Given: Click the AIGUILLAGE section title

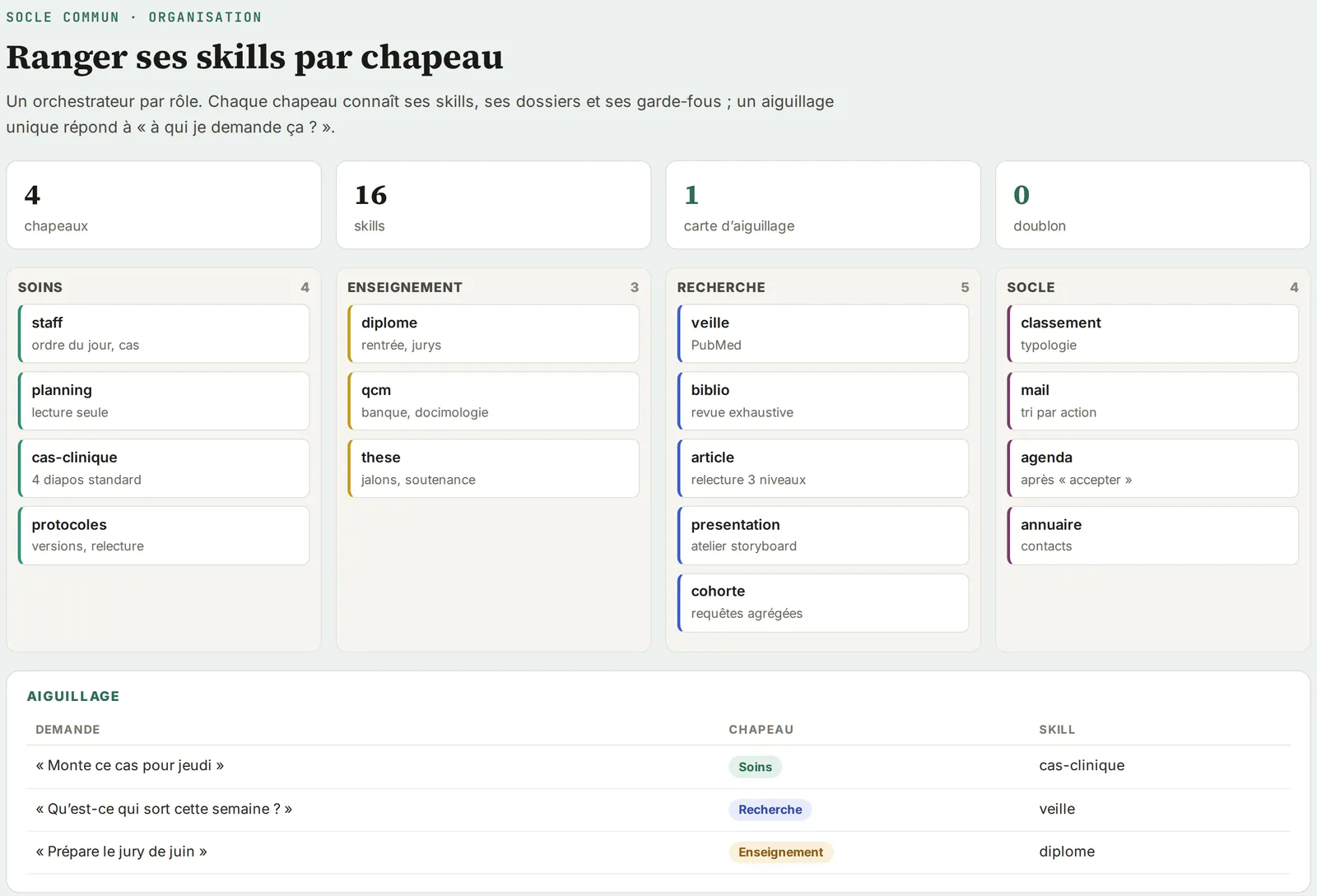Looking at the screenshot, I should pos(73,696).
